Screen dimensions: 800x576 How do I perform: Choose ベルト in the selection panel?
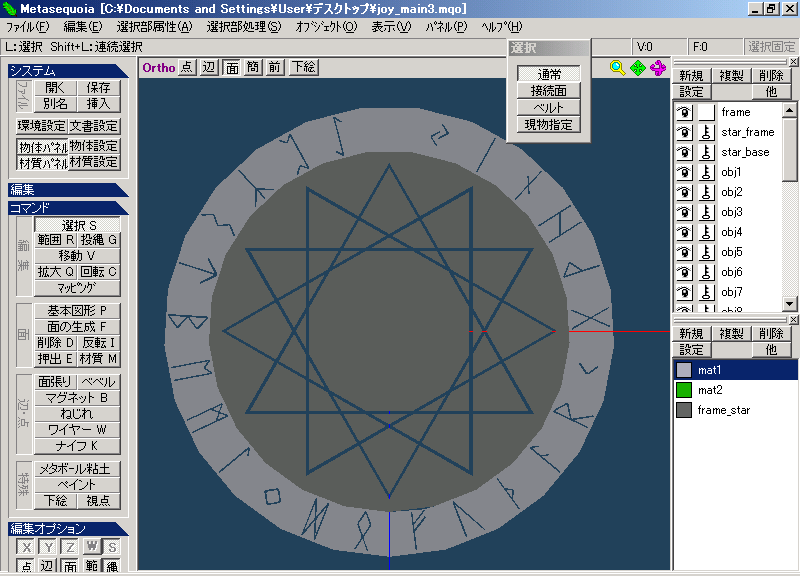pyautogui.click(x=548, y=108)
